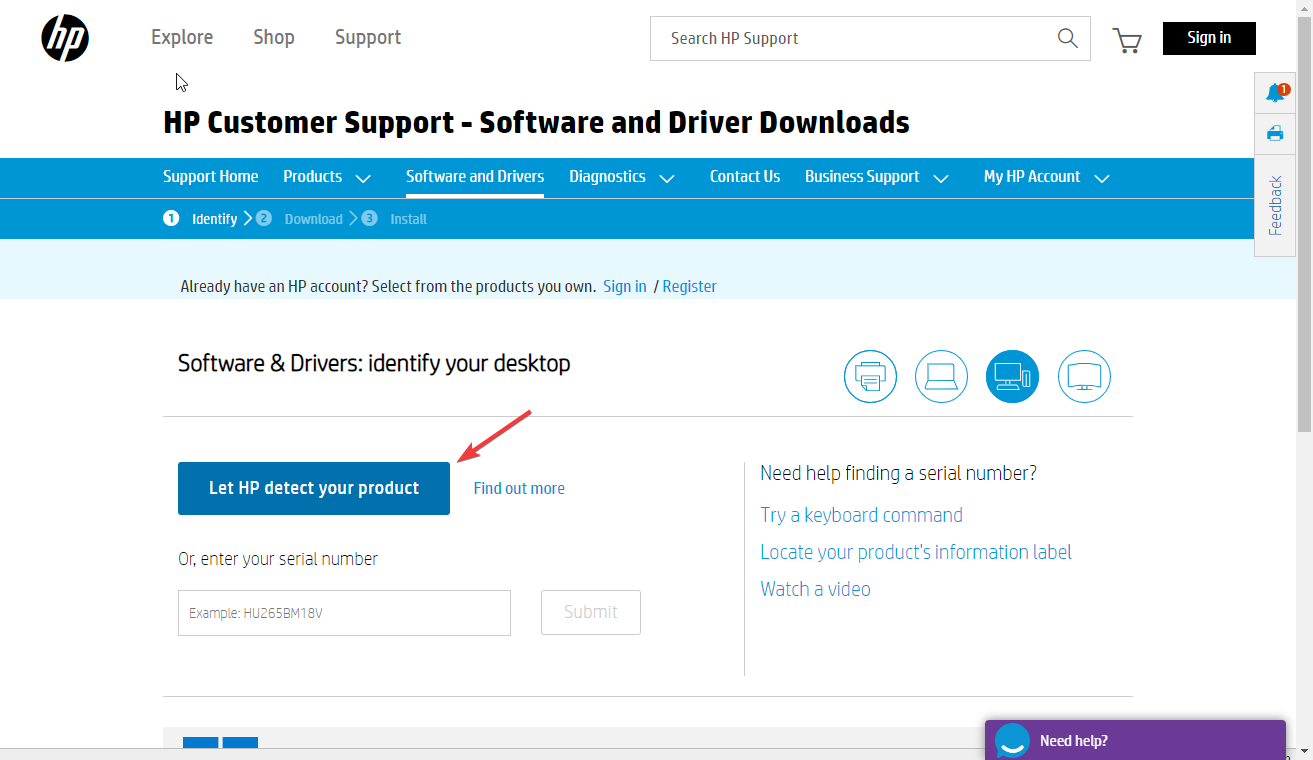Open the notifications bell
1313x760 pixels.
pyautogui.click(x=1275, y=93)
